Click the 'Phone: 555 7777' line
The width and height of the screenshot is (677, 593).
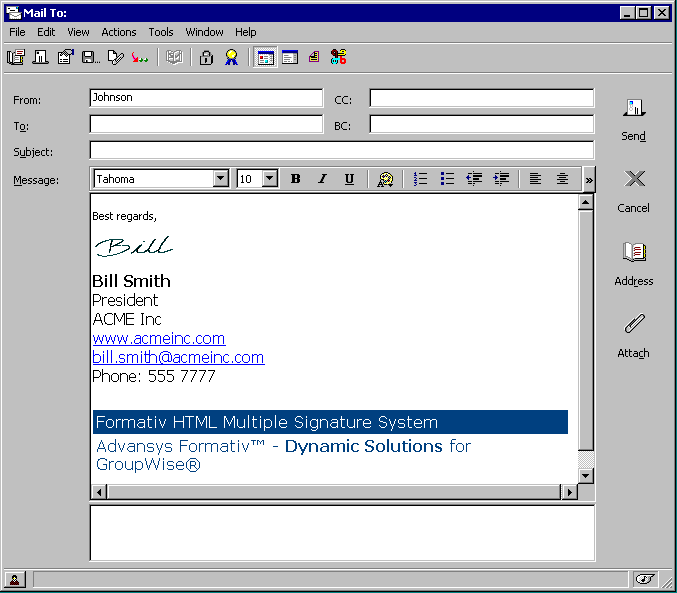pos(154,376)
